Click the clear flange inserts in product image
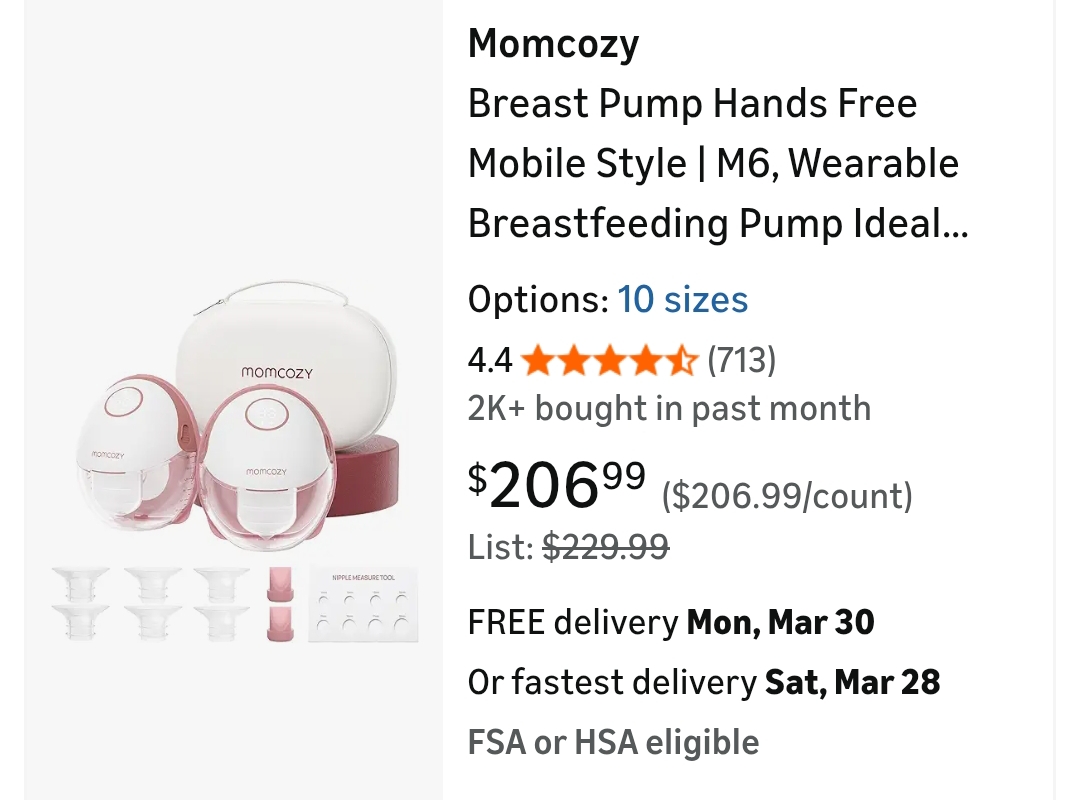This screenshot has width=1080, height=800. [152, 603]
